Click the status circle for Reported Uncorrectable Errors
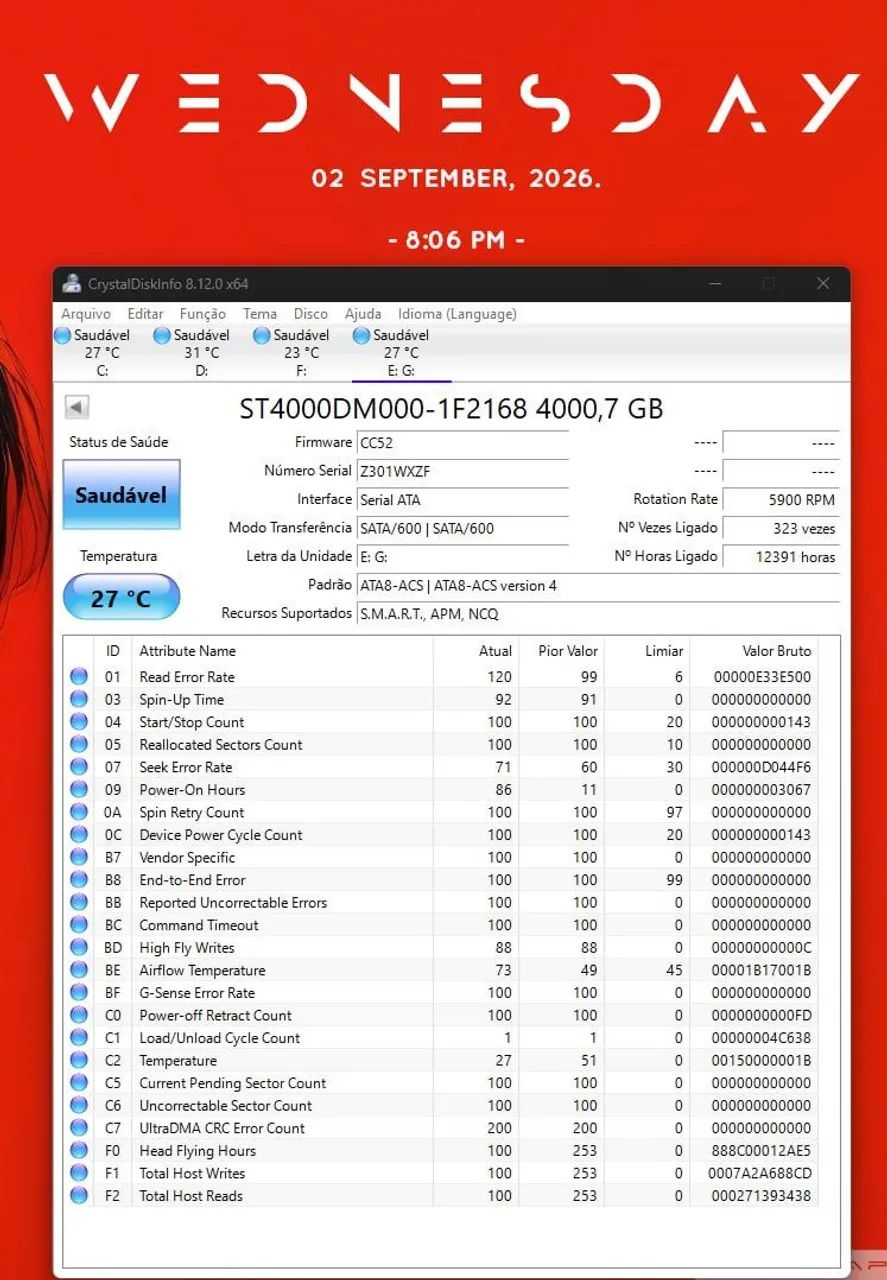This screenshot has width=887, height=1280. click(79, 903)
